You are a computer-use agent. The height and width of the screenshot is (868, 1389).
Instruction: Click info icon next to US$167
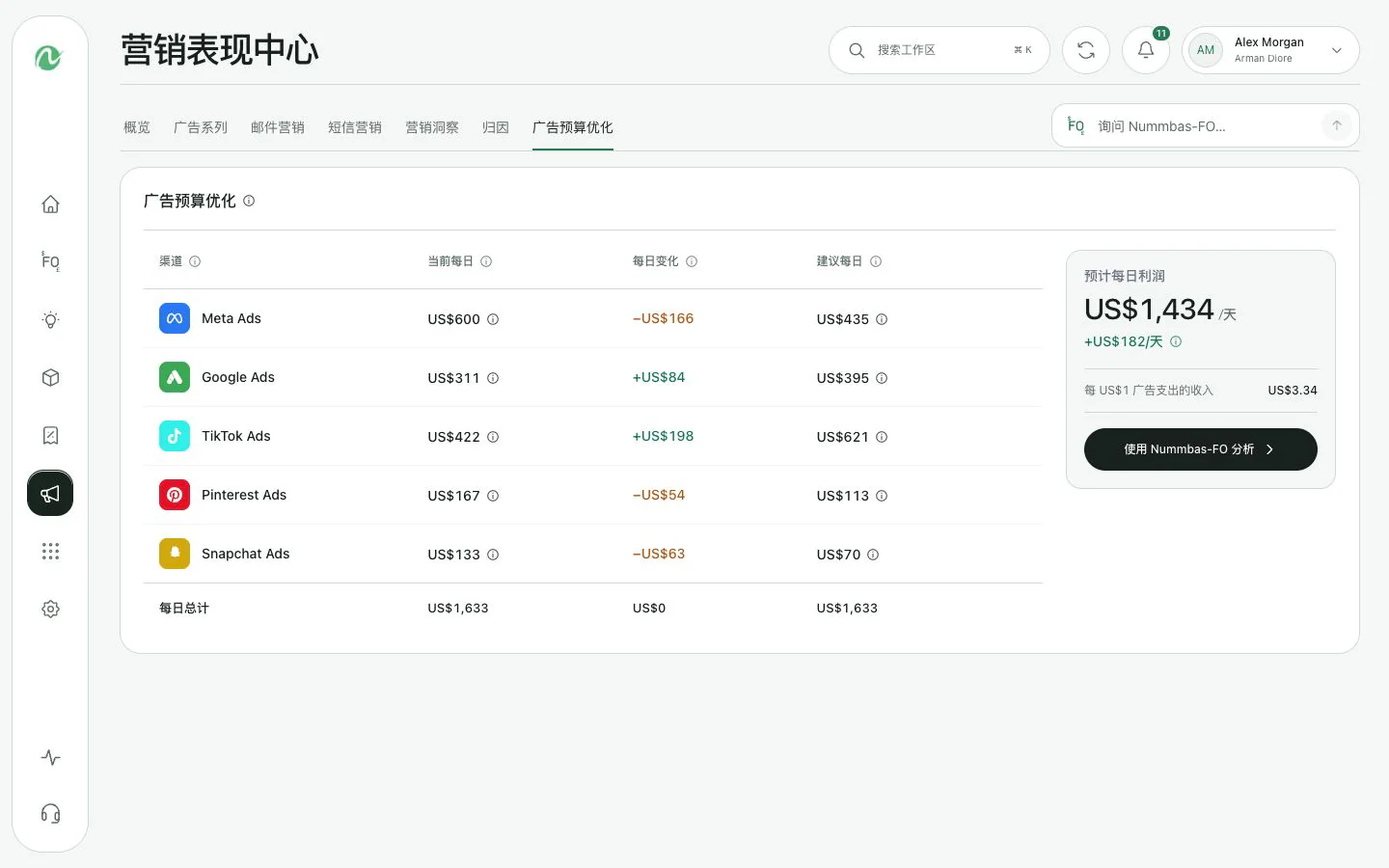493,496
